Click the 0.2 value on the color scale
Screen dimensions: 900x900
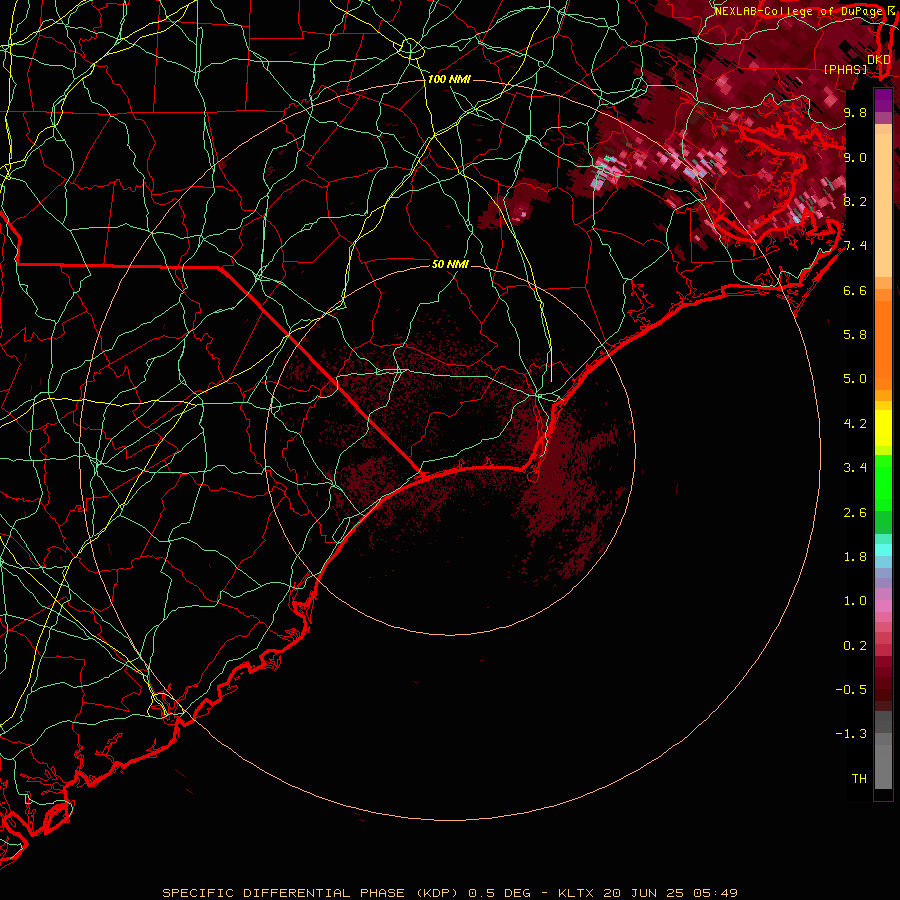point(855,646)
